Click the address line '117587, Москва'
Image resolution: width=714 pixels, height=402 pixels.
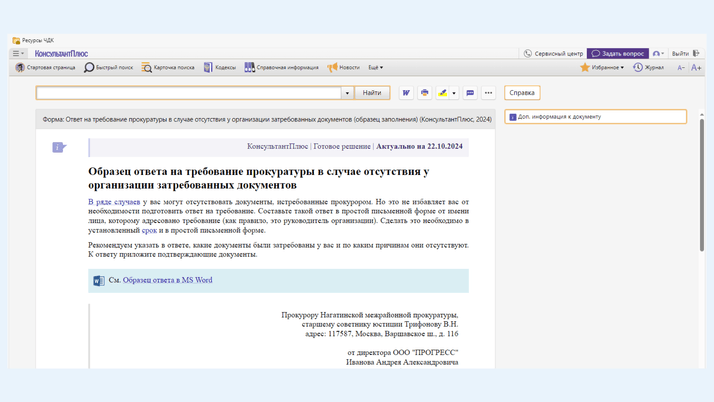[x=382, y=334]
